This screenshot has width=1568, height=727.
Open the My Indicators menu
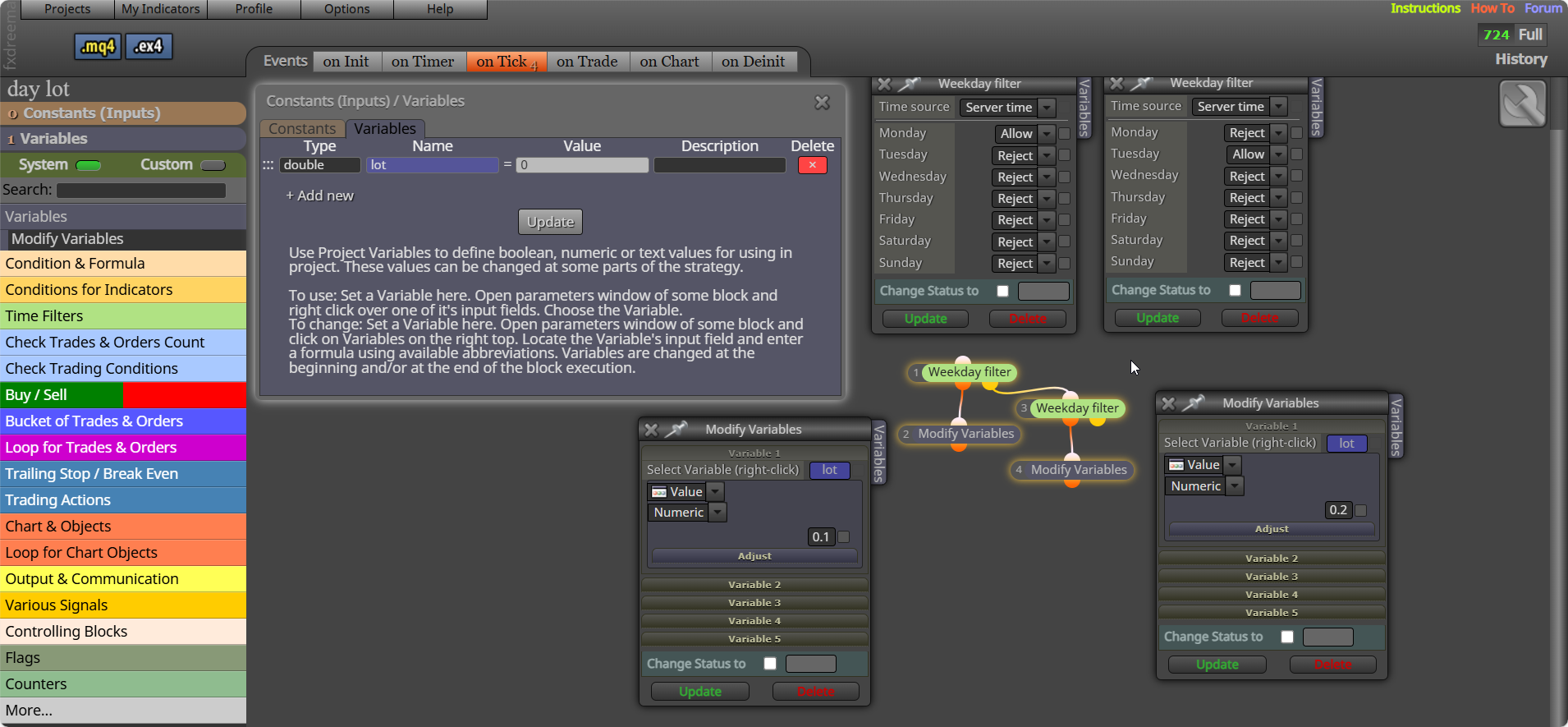tap(161, 9)
